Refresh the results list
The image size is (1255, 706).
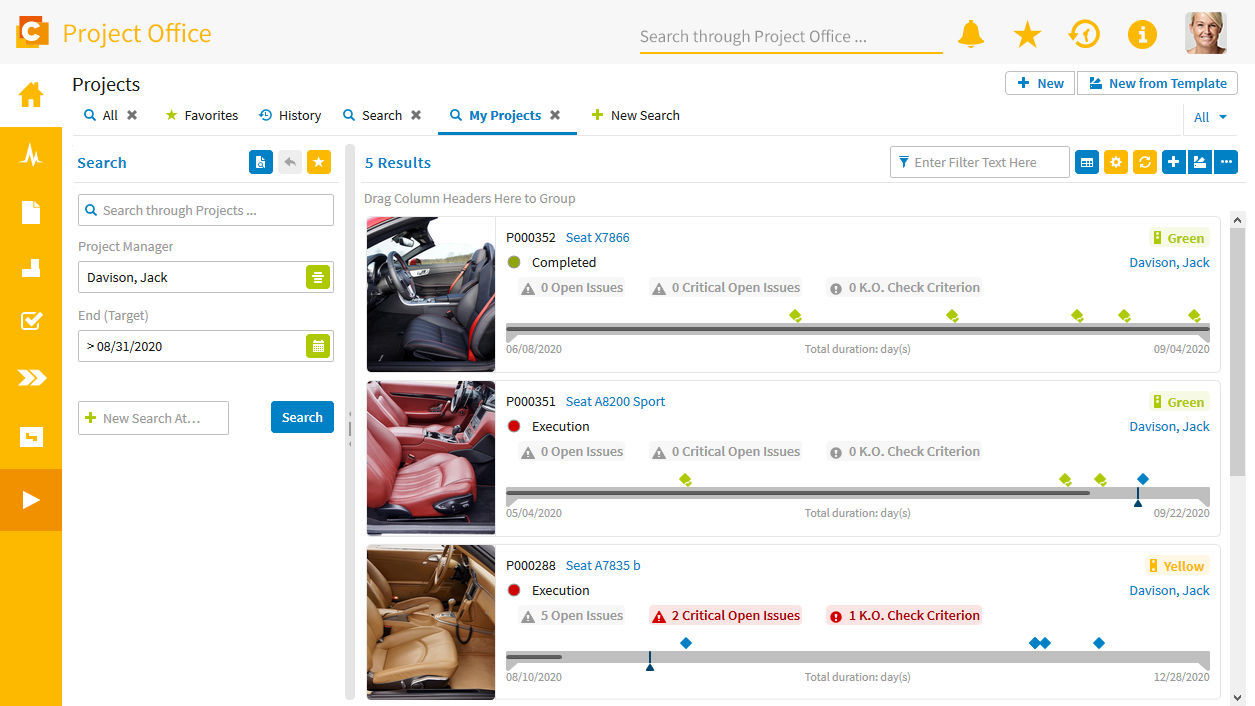tap(1144, 161)
